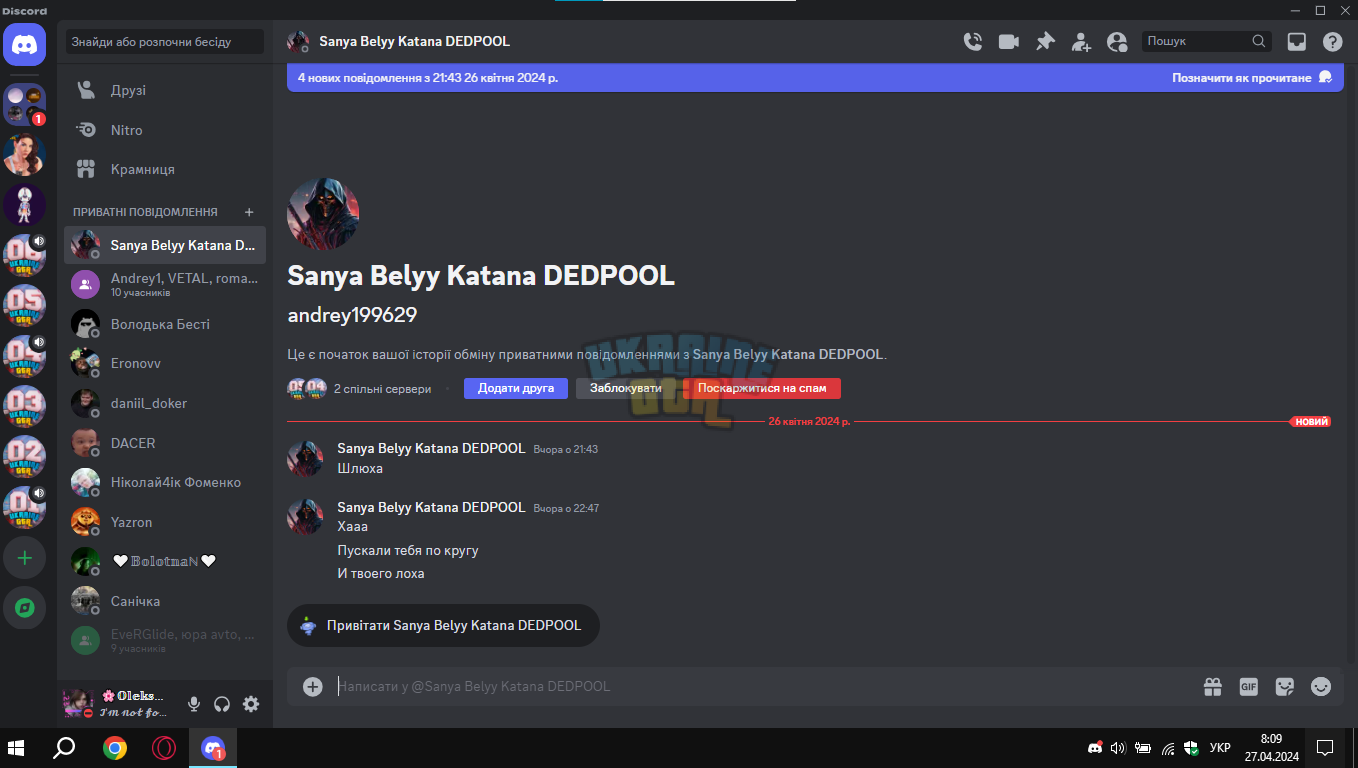The image size is (1358, 768).
Task: Open the server icon numbered 02
Action: pyautogui.click(x=25, y=457)
